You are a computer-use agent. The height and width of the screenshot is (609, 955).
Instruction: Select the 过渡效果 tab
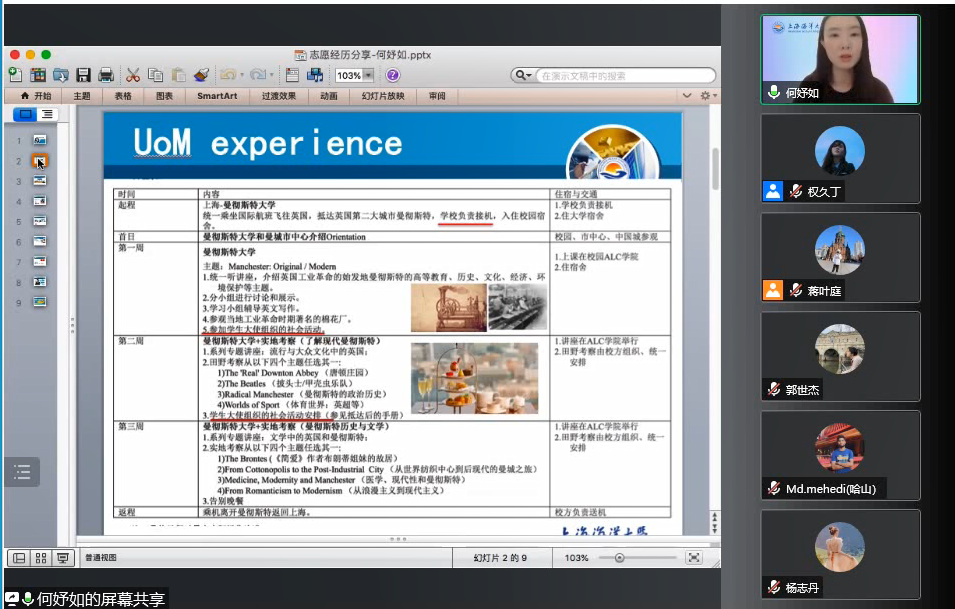(x=279, y=96)
